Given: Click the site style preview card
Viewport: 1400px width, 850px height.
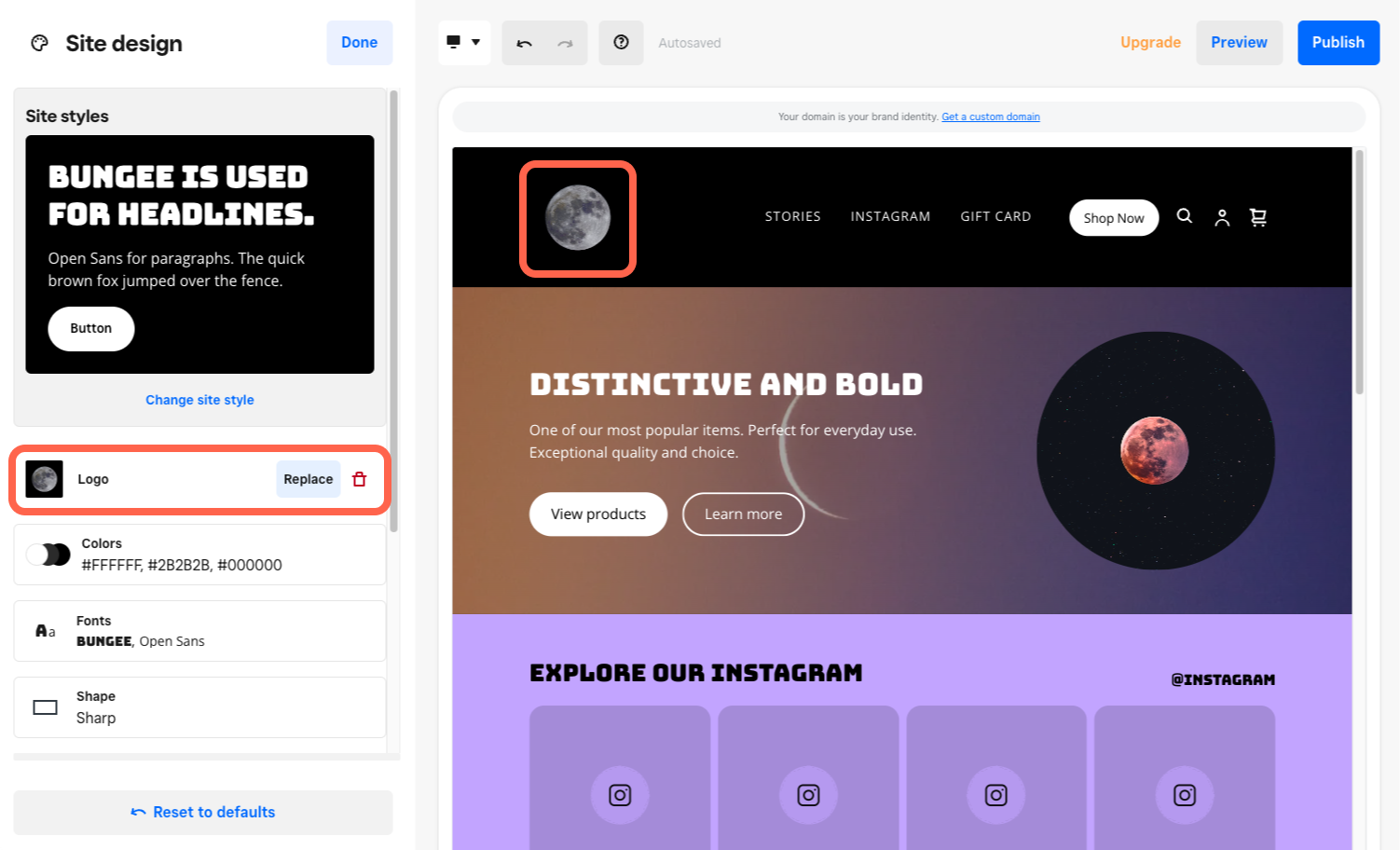Looking at the screenshot, I should pos(199,254).
